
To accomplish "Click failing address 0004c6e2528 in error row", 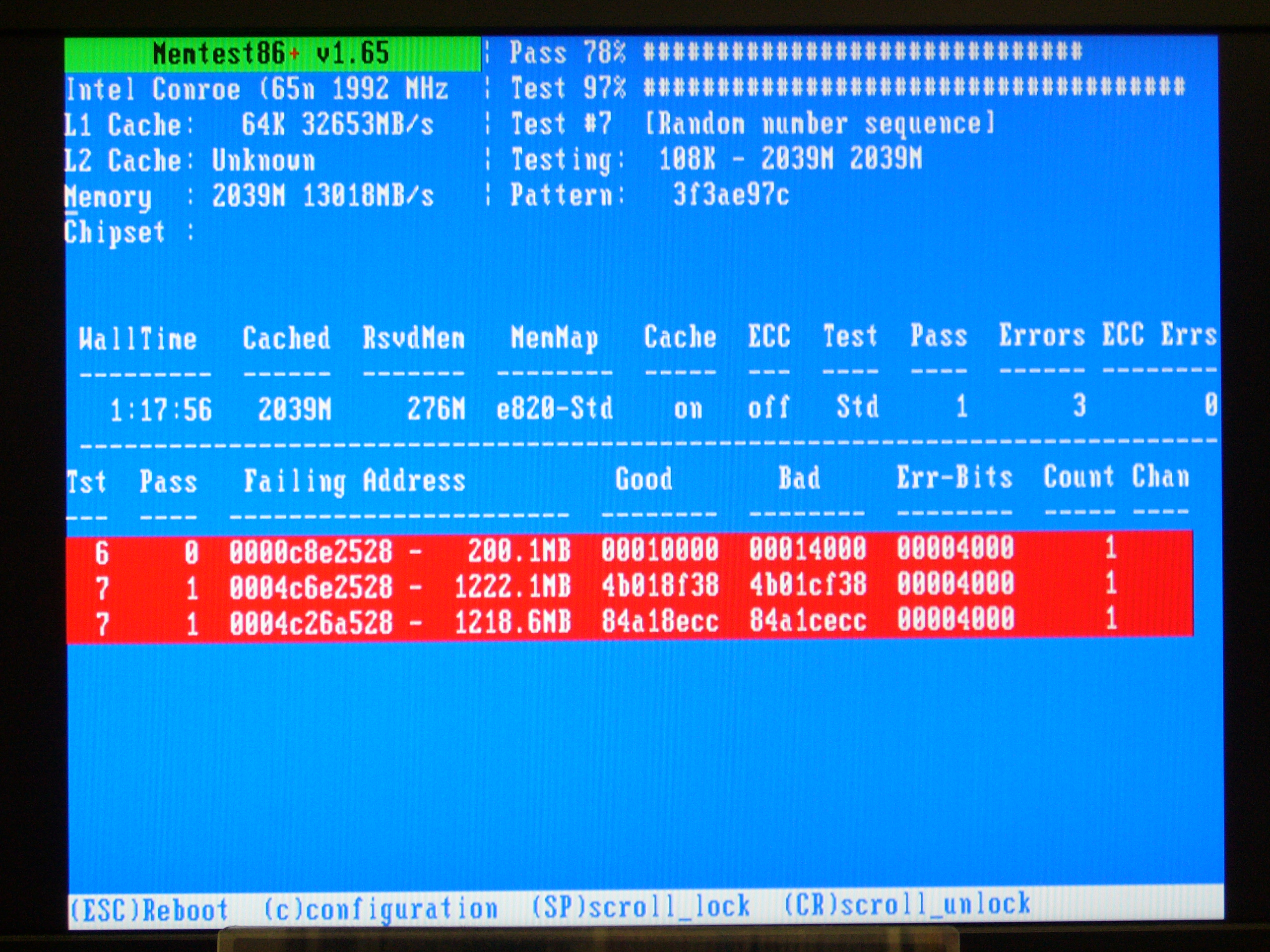I will tap(311, 587).
